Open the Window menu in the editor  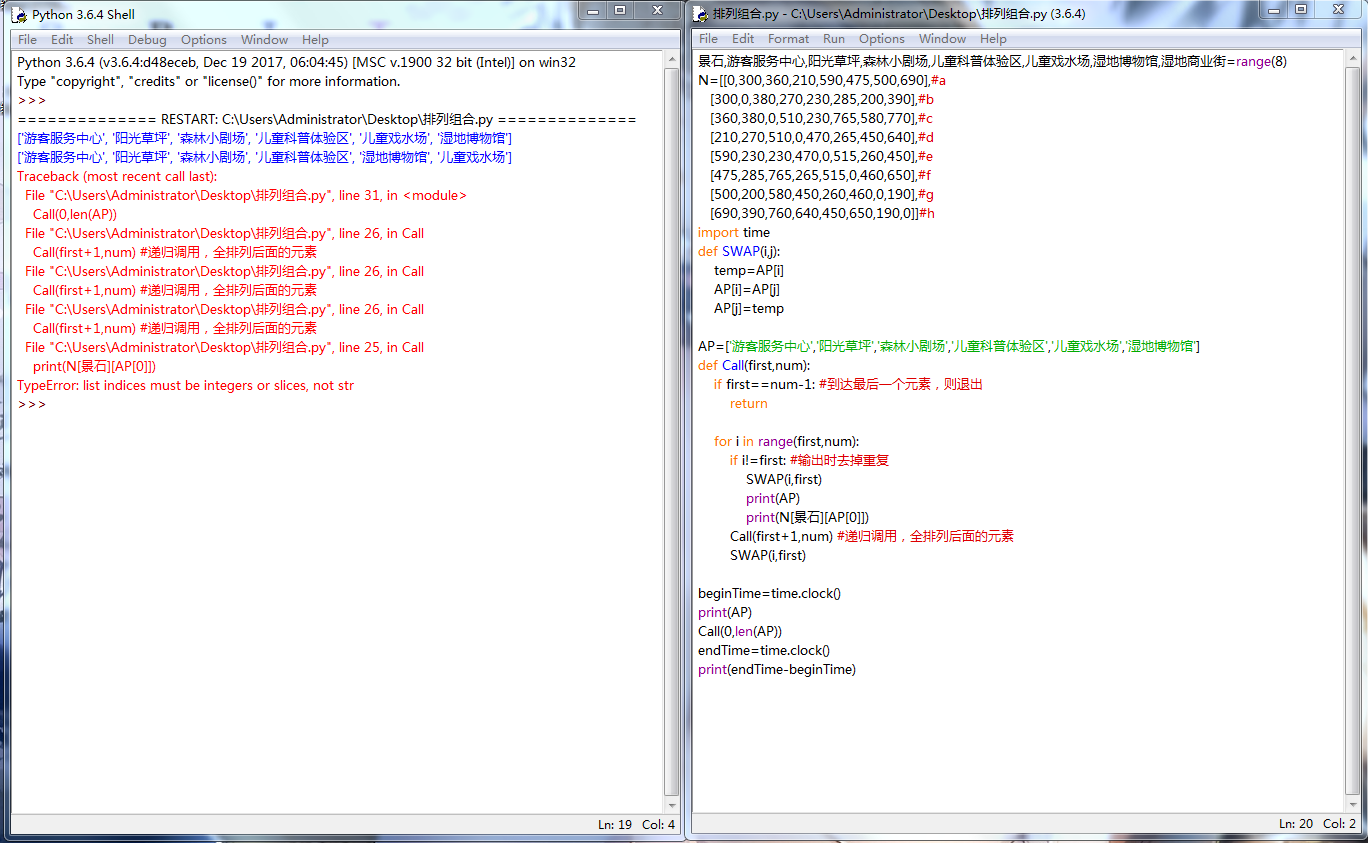[942, 39]
